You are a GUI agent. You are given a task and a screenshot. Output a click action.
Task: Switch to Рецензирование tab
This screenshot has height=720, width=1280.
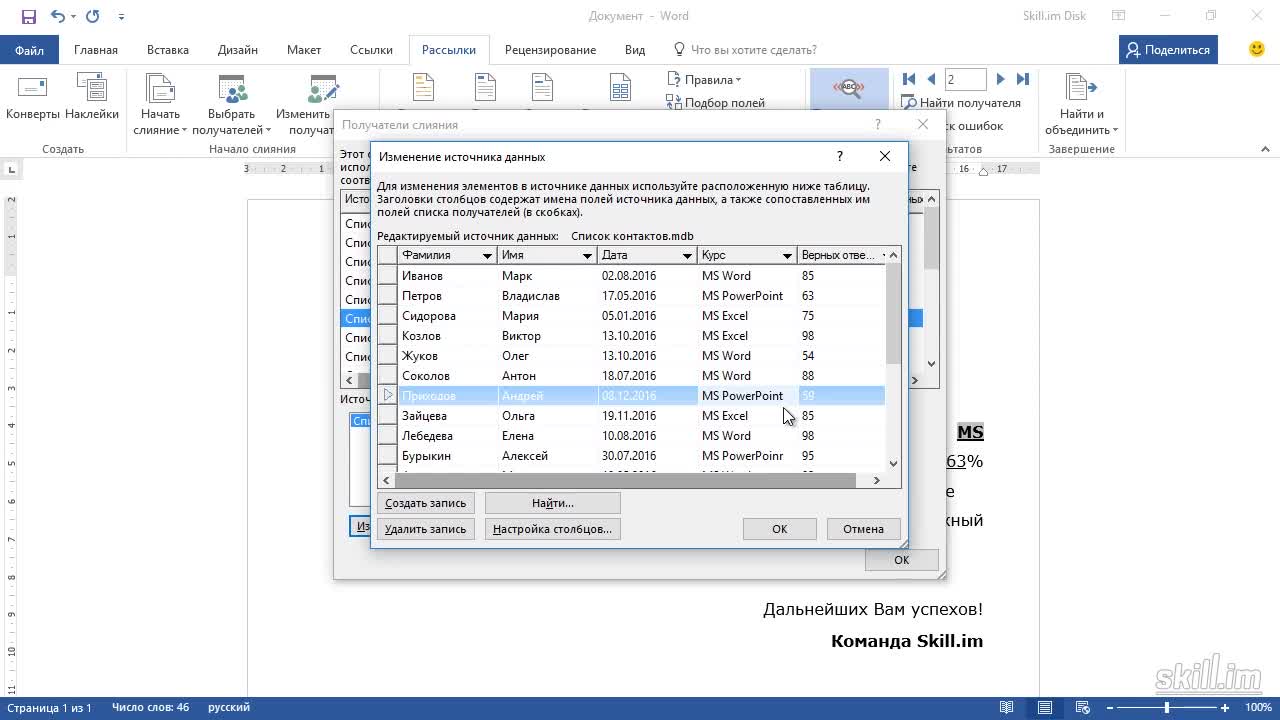(550, 49)
